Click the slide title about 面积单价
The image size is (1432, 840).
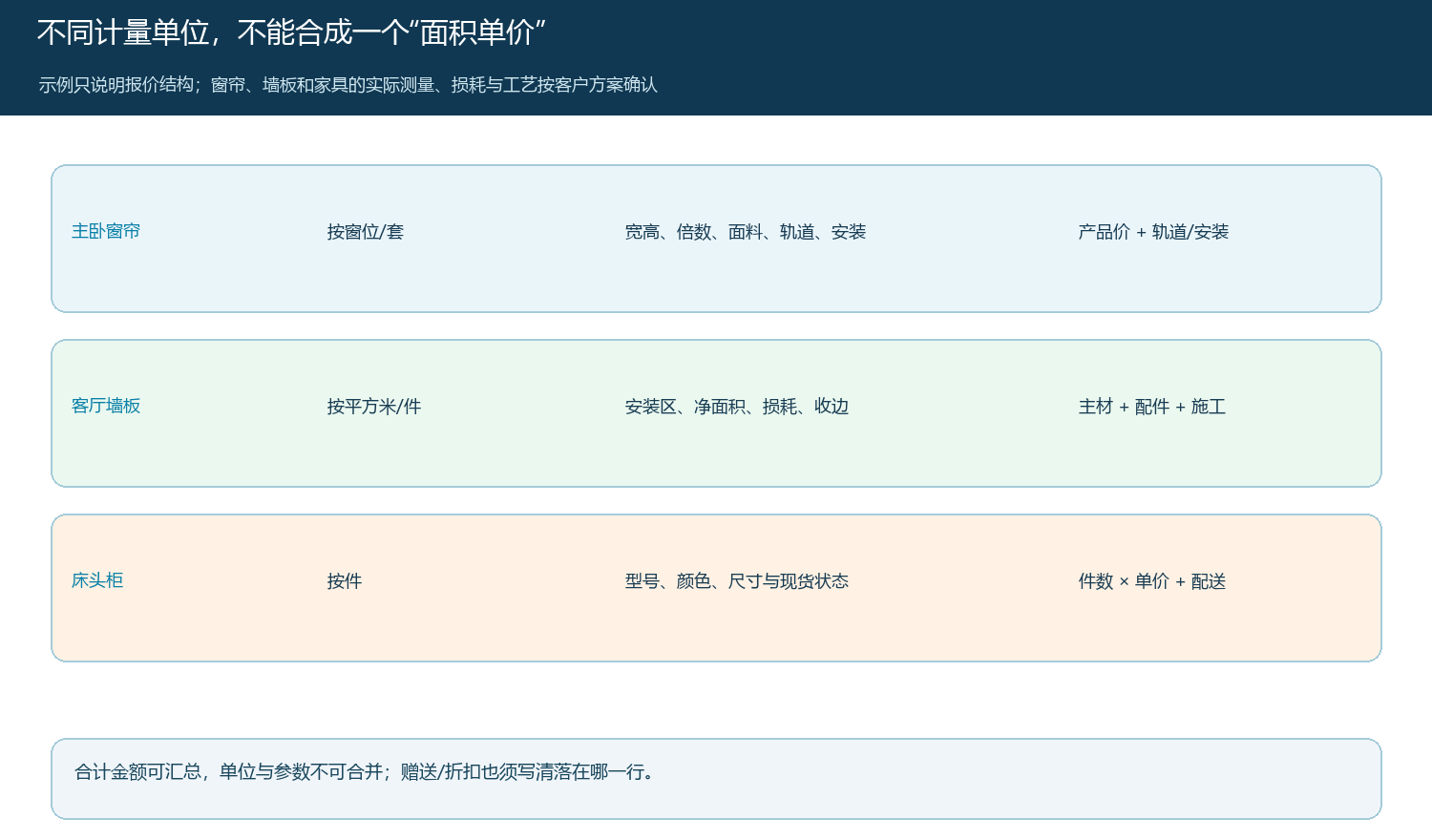291,33
